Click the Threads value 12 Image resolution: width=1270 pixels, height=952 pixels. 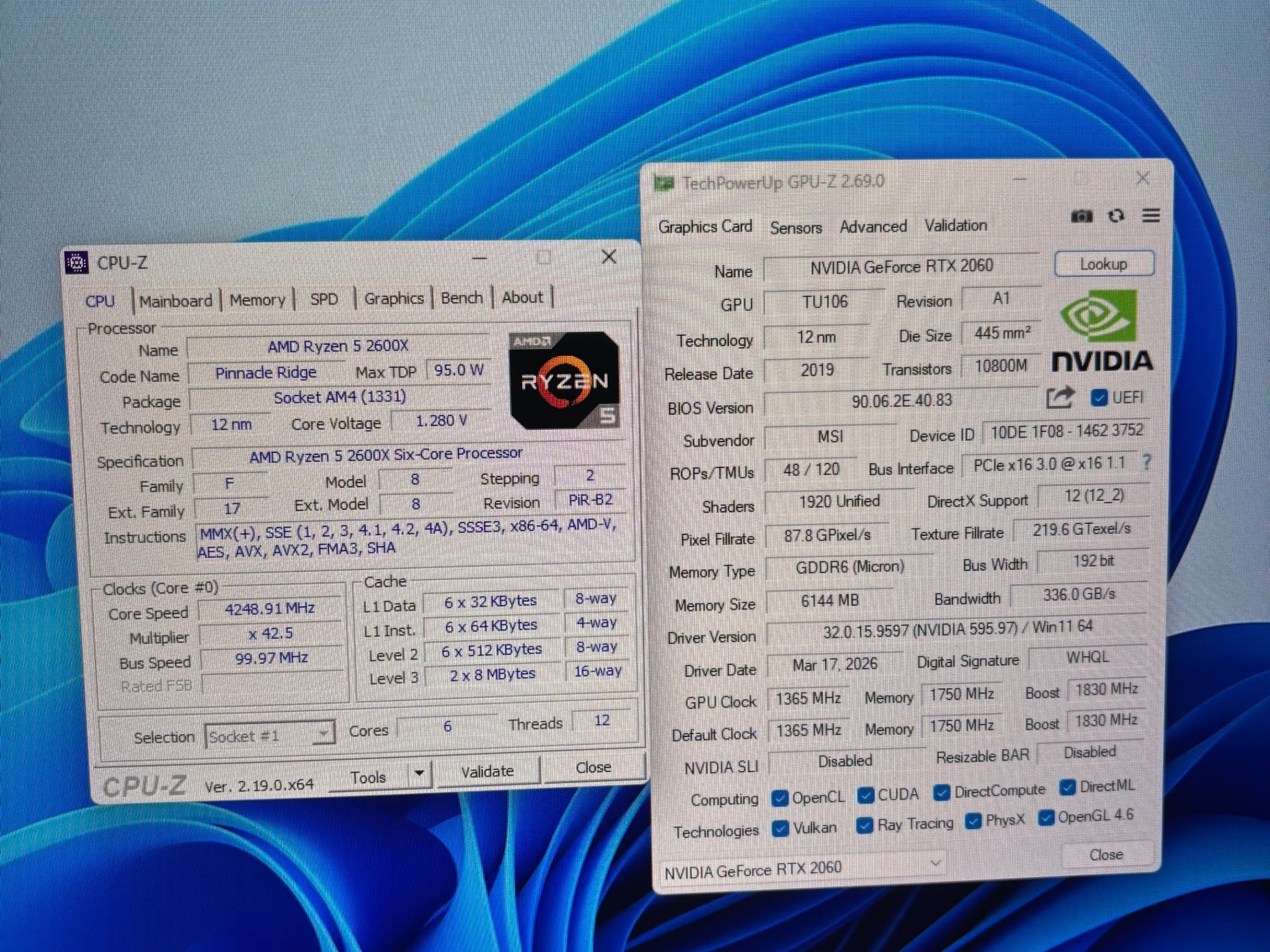602,720
